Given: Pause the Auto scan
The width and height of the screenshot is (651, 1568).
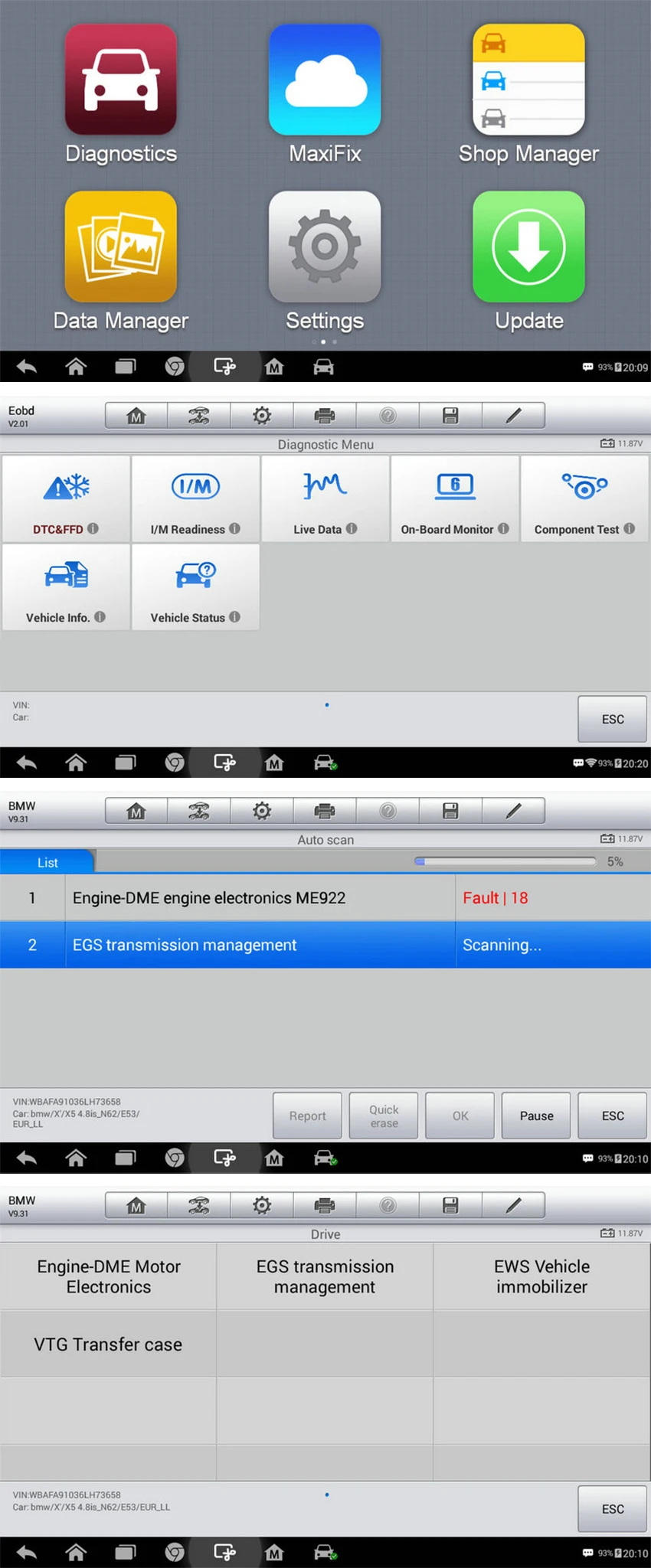Looking at the screenshot, I should (536, 1116).
